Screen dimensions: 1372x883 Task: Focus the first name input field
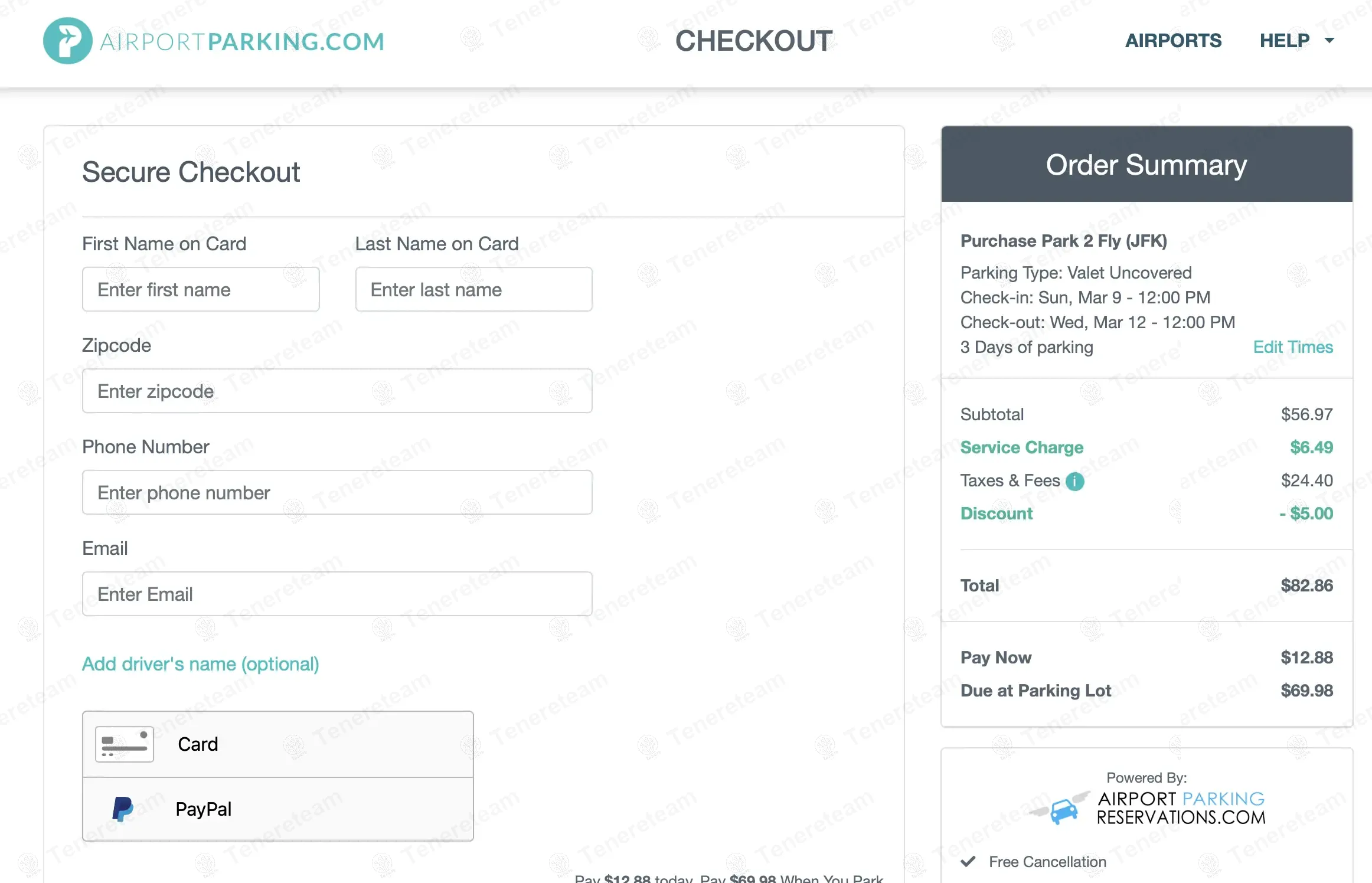point(201,289)
